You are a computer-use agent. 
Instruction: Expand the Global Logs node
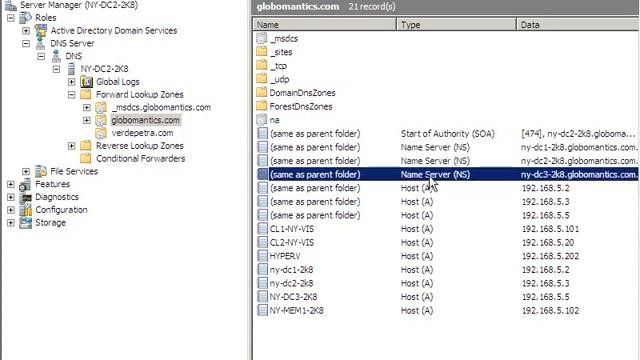(71, 82)
